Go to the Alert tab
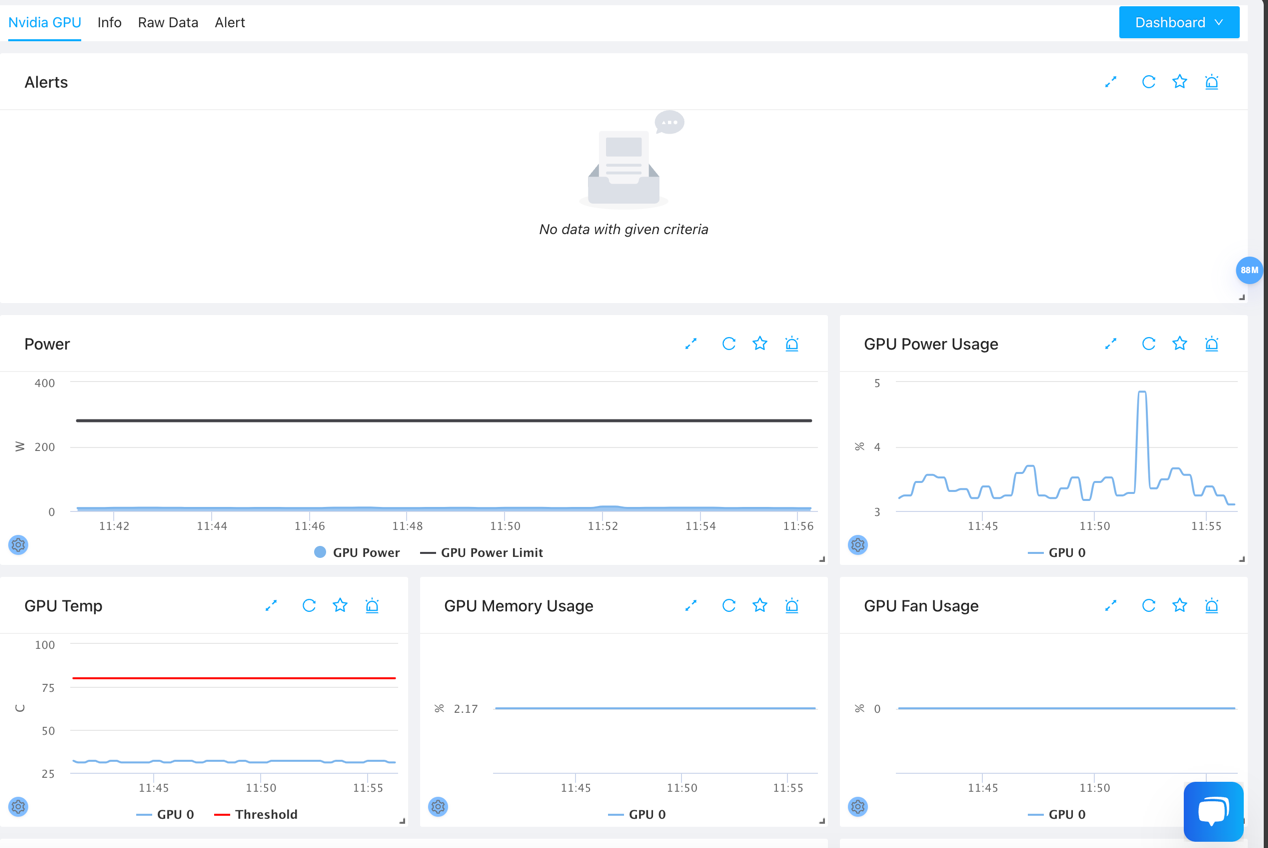 click(229, 22)
